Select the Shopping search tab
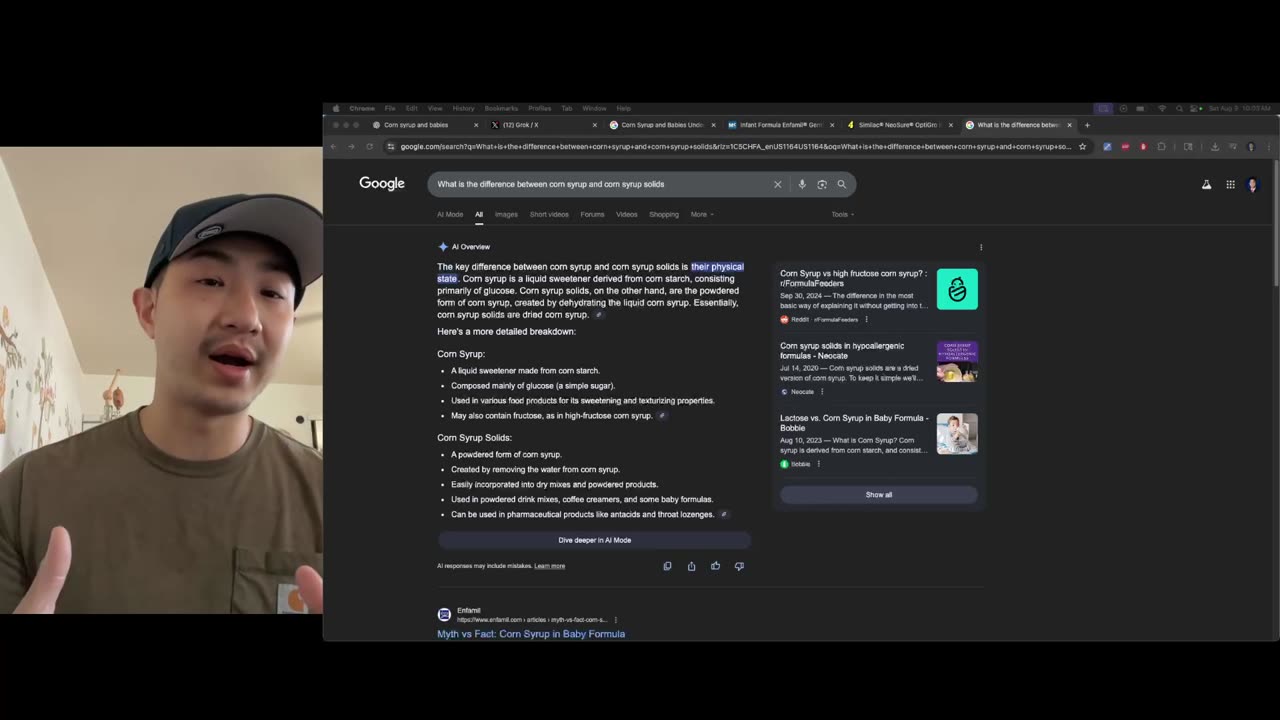The height and width of the screenshot is (720, 1280). (664, 214)
